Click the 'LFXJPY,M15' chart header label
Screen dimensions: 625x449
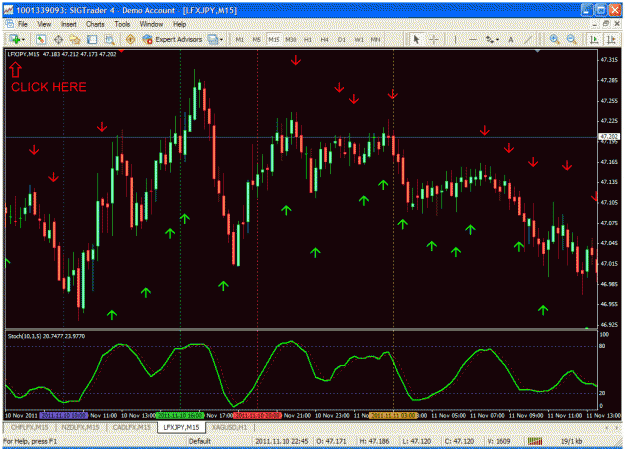tap(23, 54)
